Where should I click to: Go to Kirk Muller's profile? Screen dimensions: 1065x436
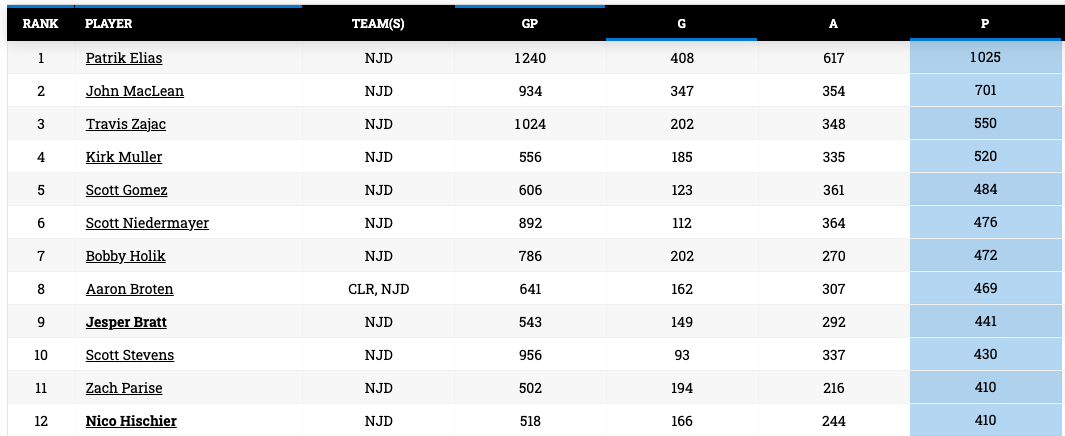click(x=124, y=157)
